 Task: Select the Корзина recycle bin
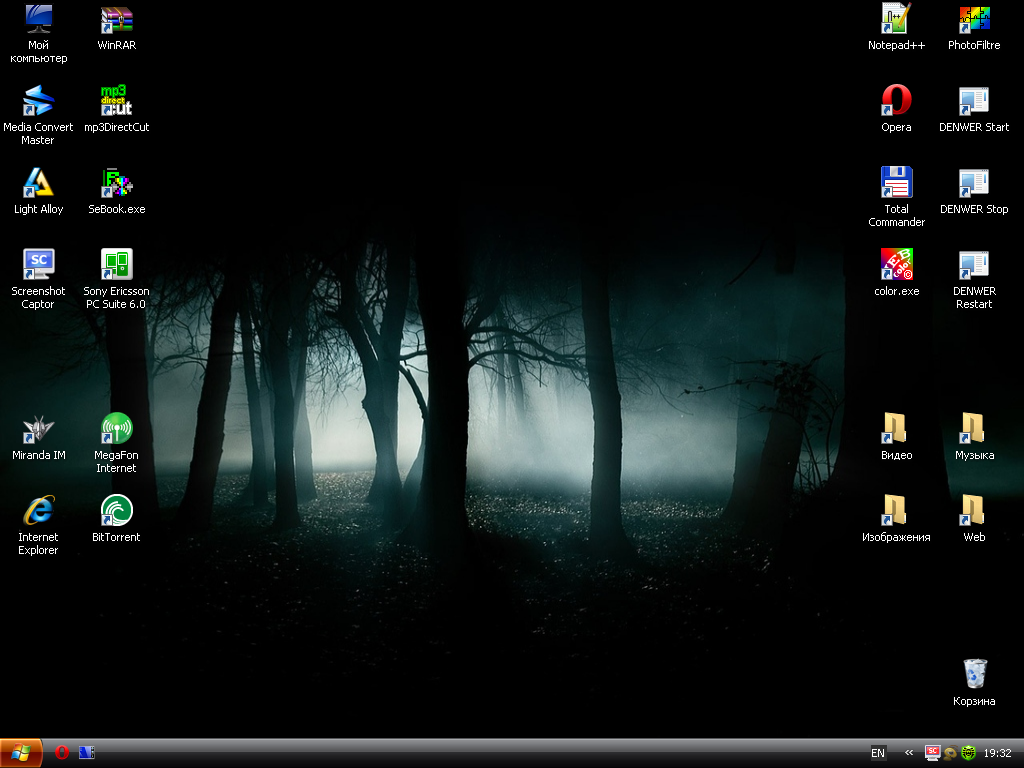click(974, 675)
